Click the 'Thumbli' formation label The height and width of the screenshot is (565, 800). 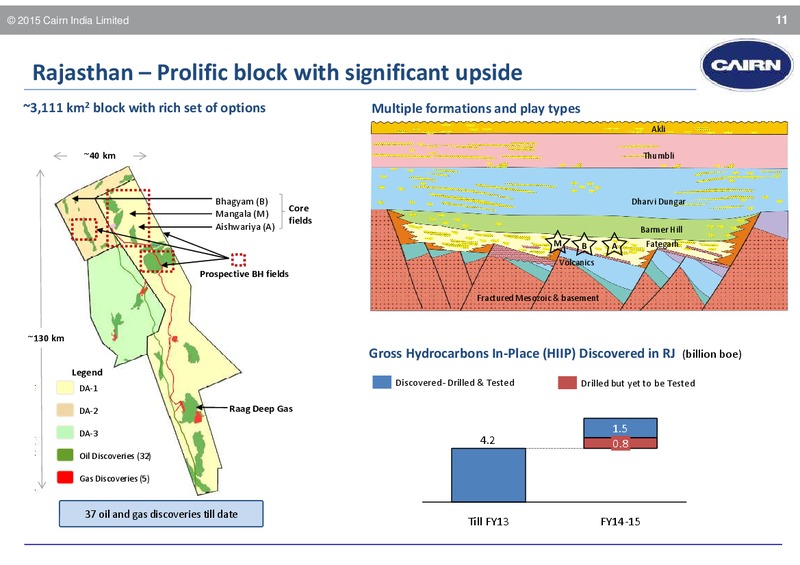click(x=659, y=156)
